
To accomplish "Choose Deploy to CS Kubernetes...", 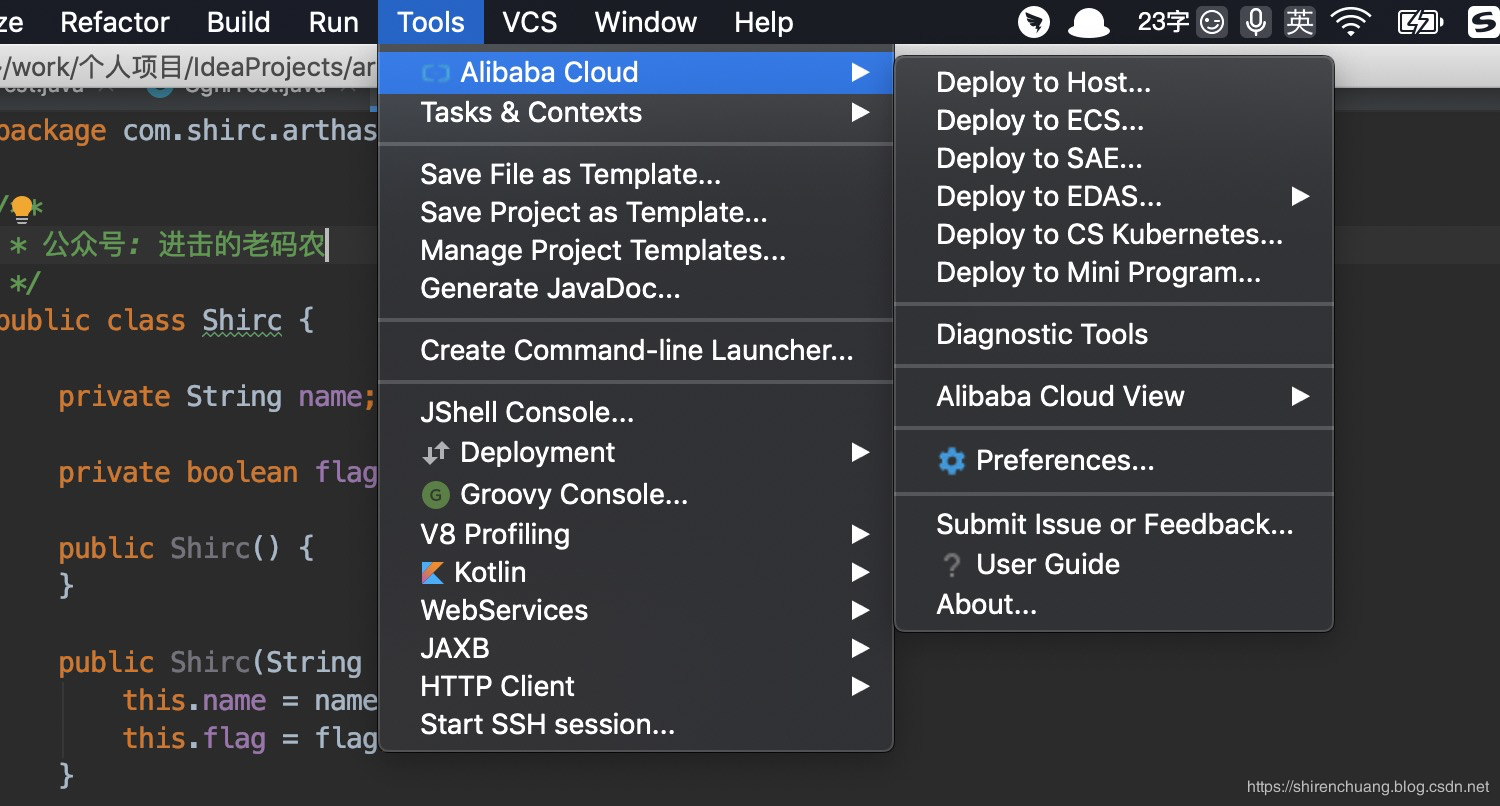I will coord(1114,235).
